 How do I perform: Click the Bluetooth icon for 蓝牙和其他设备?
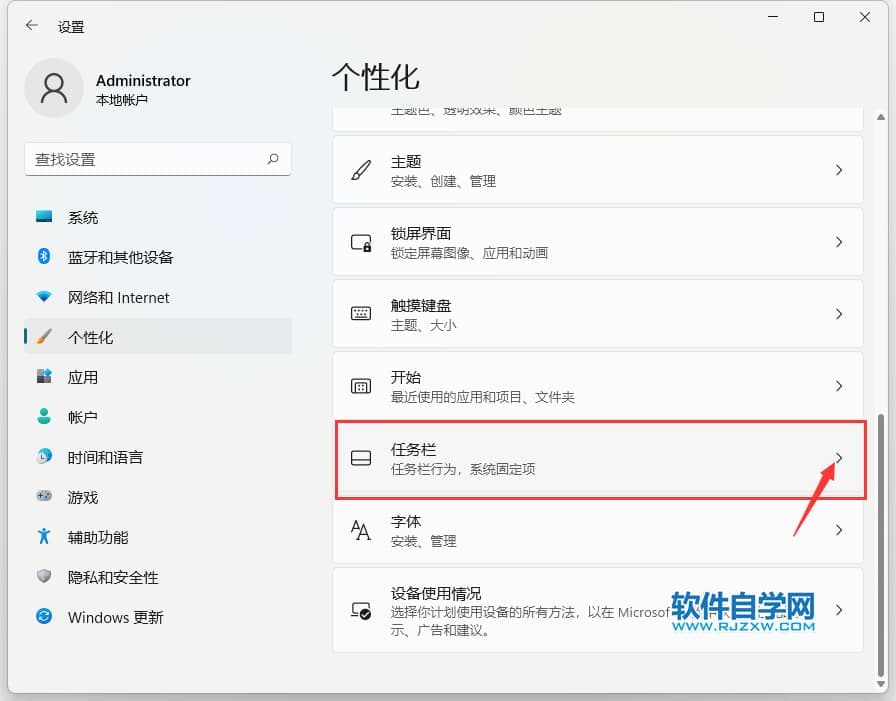tap(44, 257)
